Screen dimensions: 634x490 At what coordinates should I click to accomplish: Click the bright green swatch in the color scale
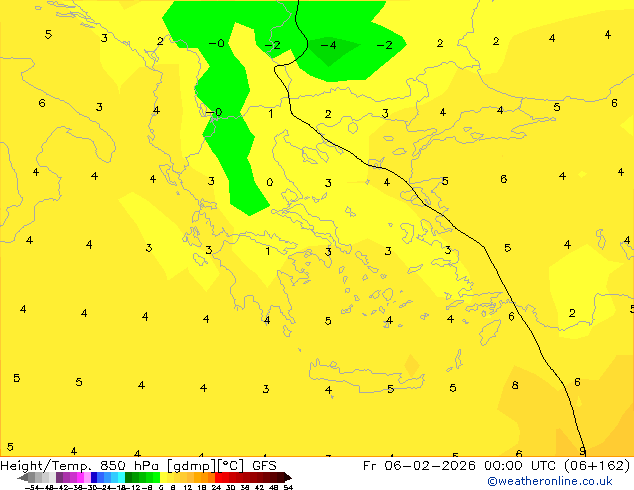click(156, 478)
